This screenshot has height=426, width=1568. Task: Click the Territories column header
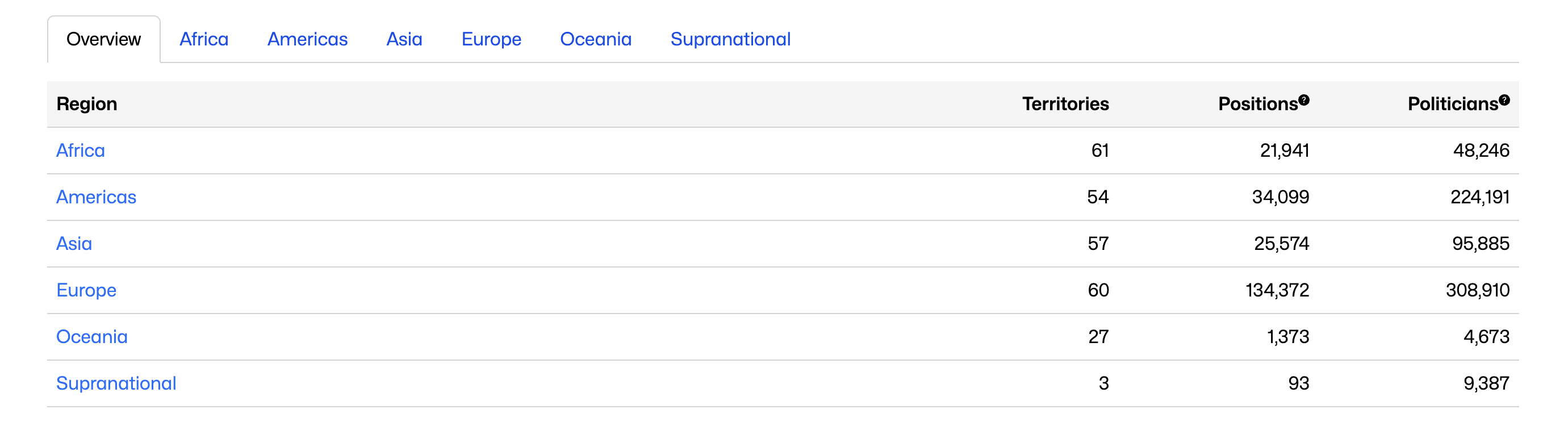point(1065,104)
